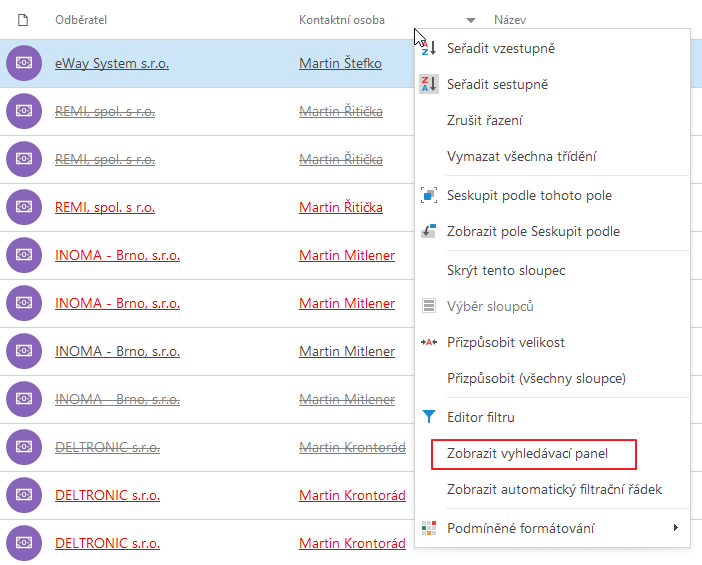Click the Zobrazit pole Seskupit podle icon
Viewport: 702px width, 565px height.
tap(429, 231)
